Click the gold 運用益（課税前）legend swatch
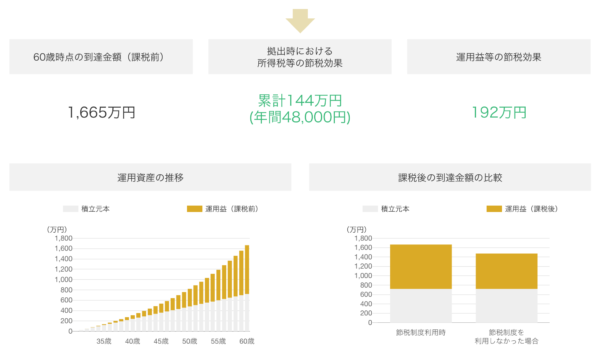The height and width of the screenshot is (363, 600). tap(194, 209)
